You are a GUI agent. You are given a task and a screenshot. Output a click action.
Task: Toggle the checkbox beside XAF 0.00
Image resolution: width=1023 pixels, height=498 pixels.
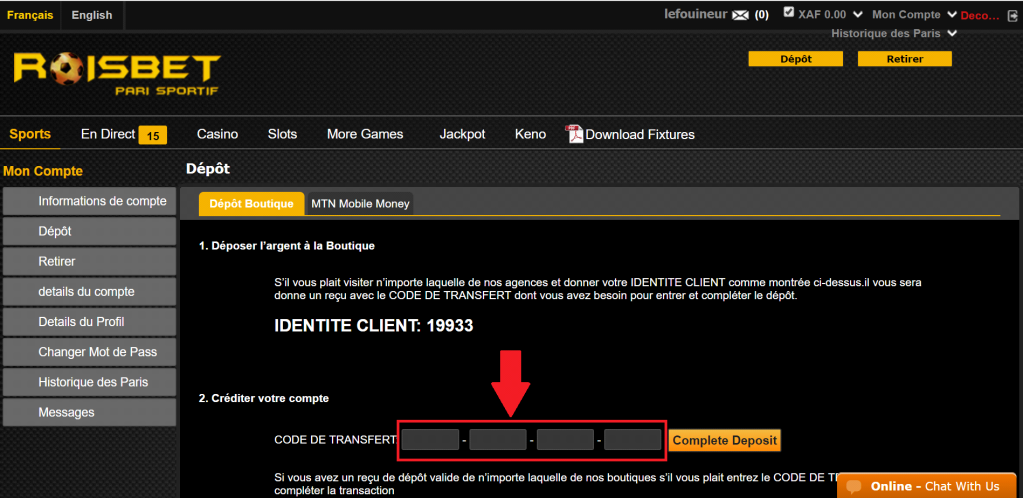click(x=789, y=12)
